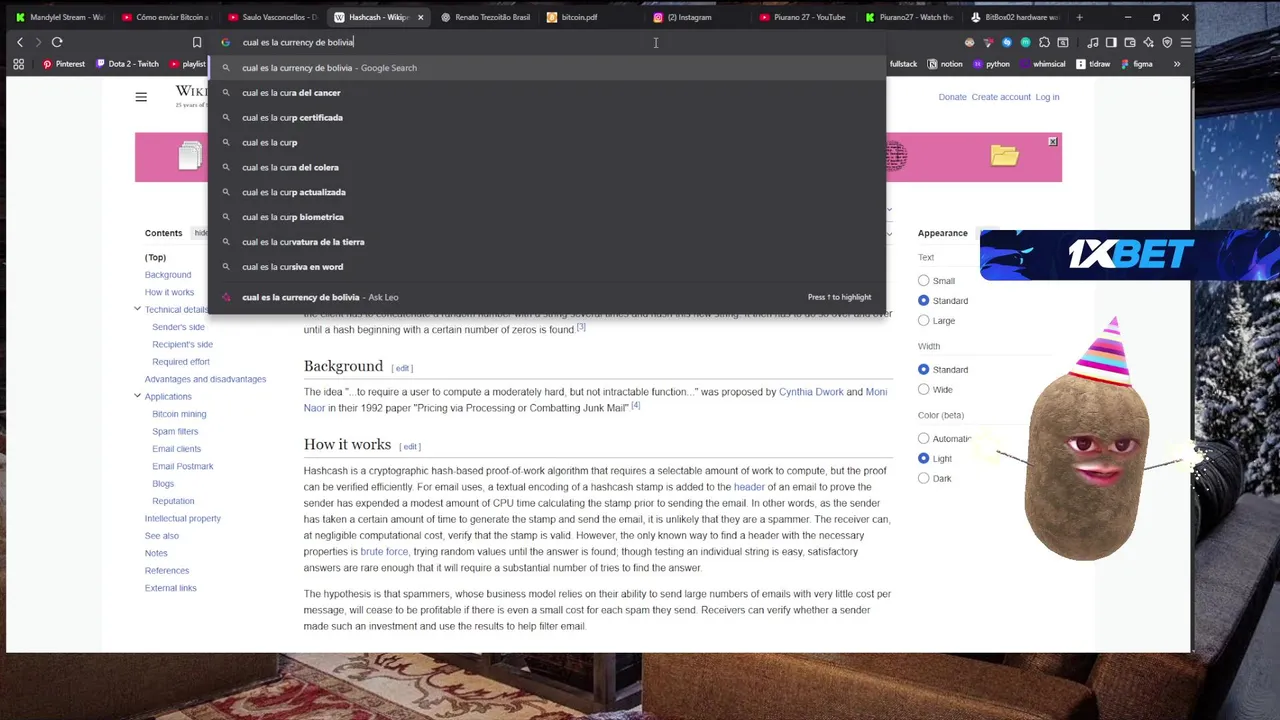Screen dimensions: 1280x720
Task: Open the extensions puzzle-piece icon
Action: tap(1044, 42)
